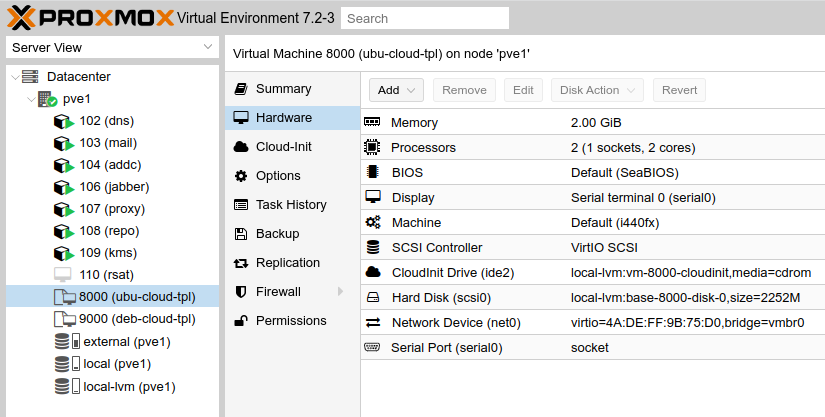Click the Remove button

click(464, 90)
